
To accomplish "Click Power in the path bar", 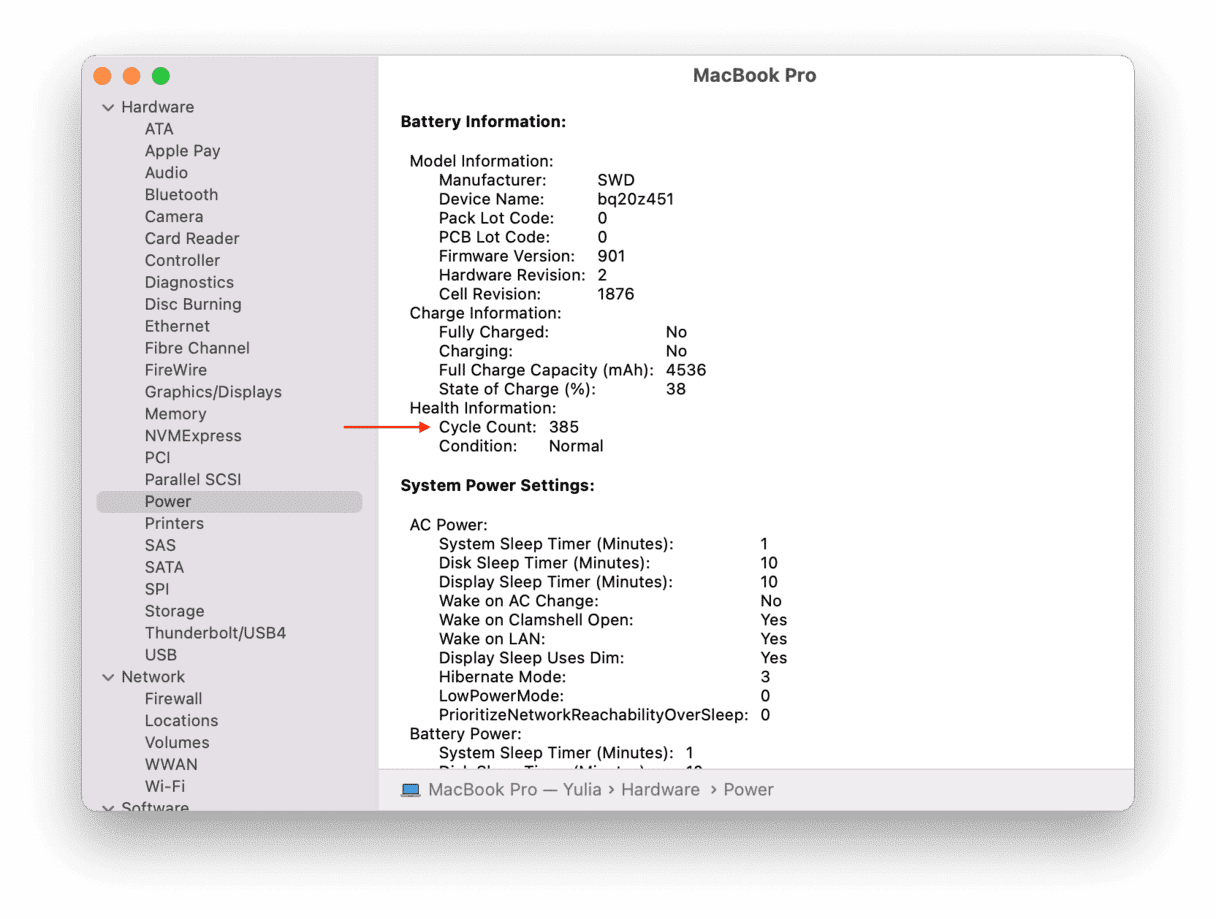I will [749, 790].
